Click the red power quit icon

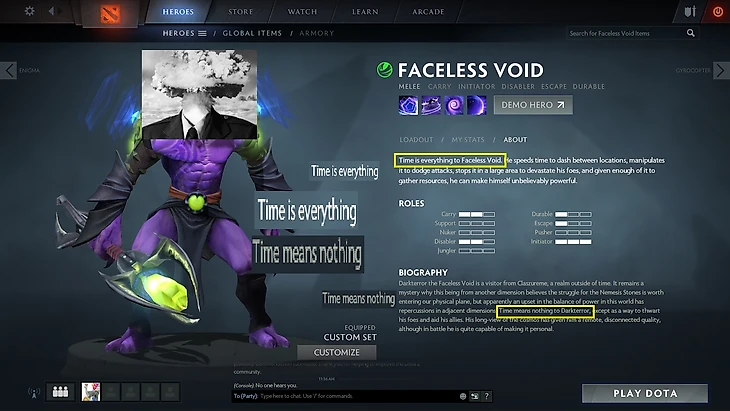click(718, 12)
